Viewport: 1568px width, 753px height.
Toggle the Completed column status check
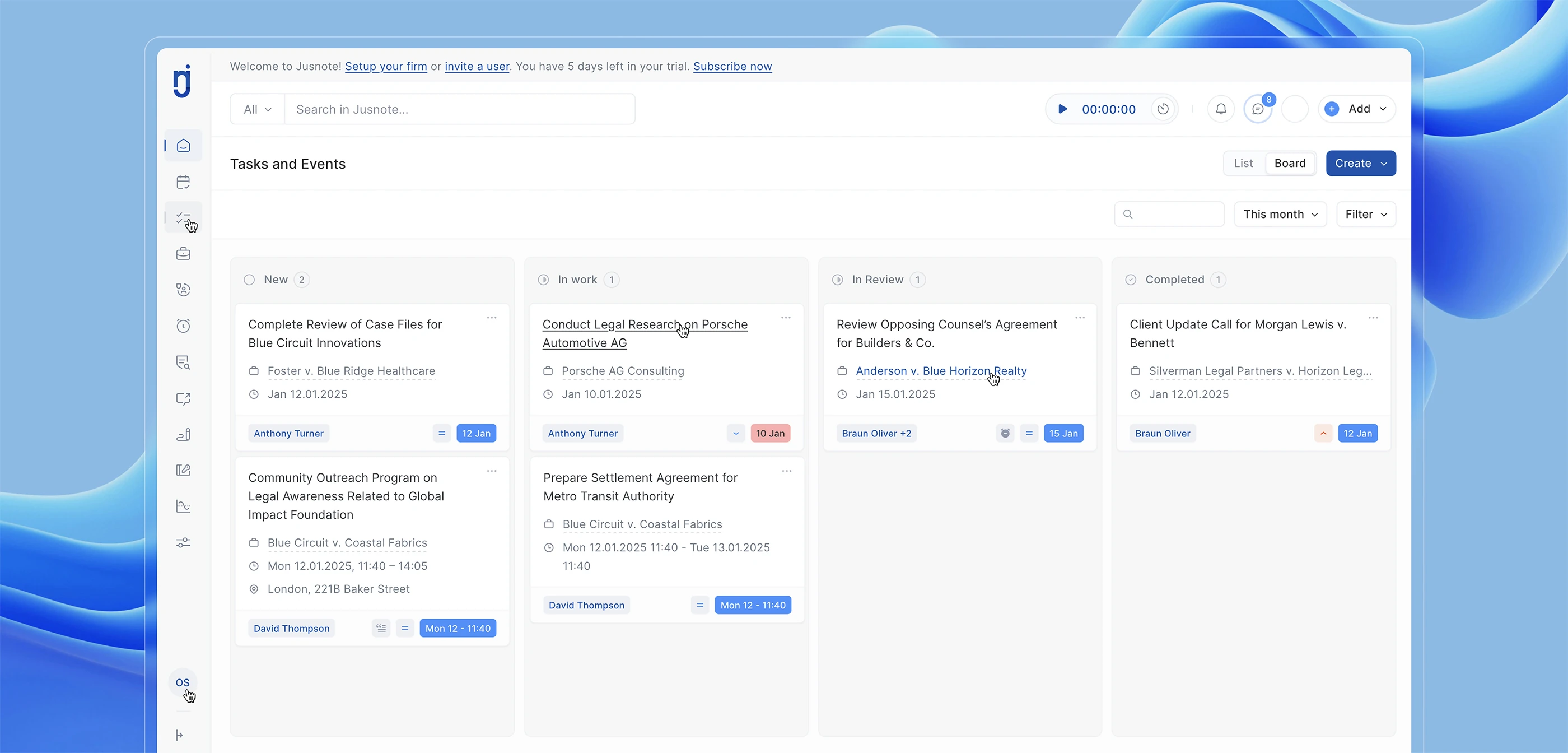point(1131,280)
